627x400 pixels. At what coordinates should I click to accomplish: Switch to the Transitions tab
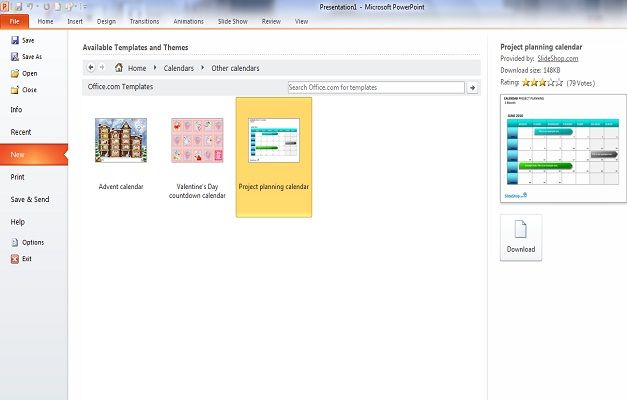(144, 22)
